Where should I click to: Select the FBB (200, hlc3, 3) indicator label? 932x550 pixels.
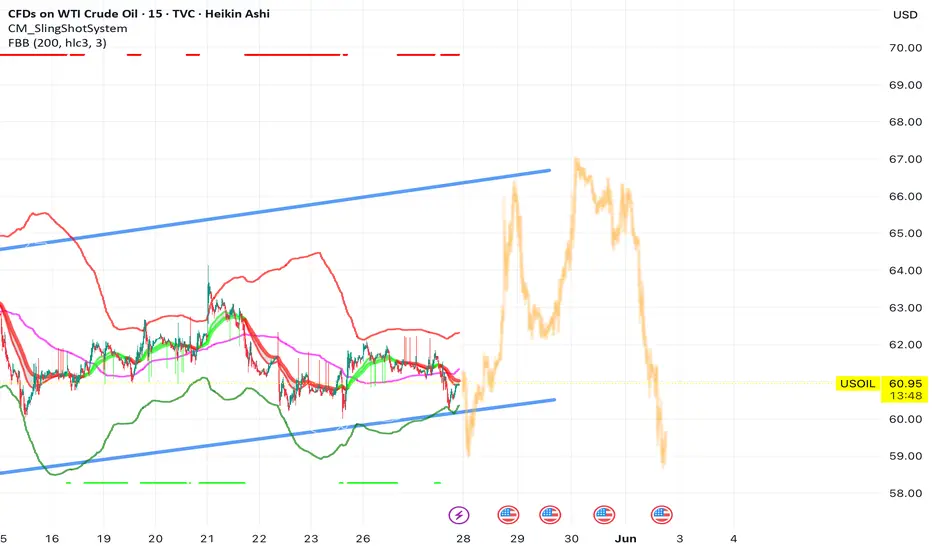point(57,43)
